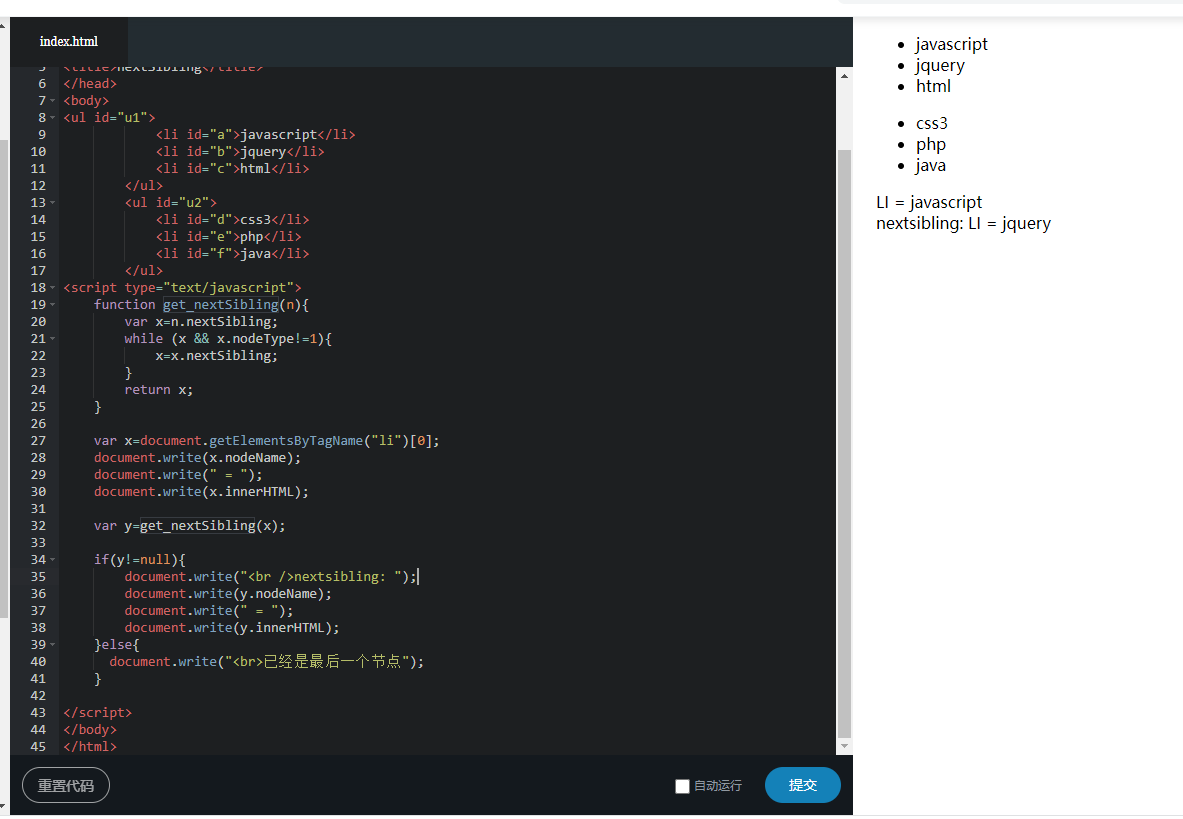Click 'css3' in the preview list

932,124
